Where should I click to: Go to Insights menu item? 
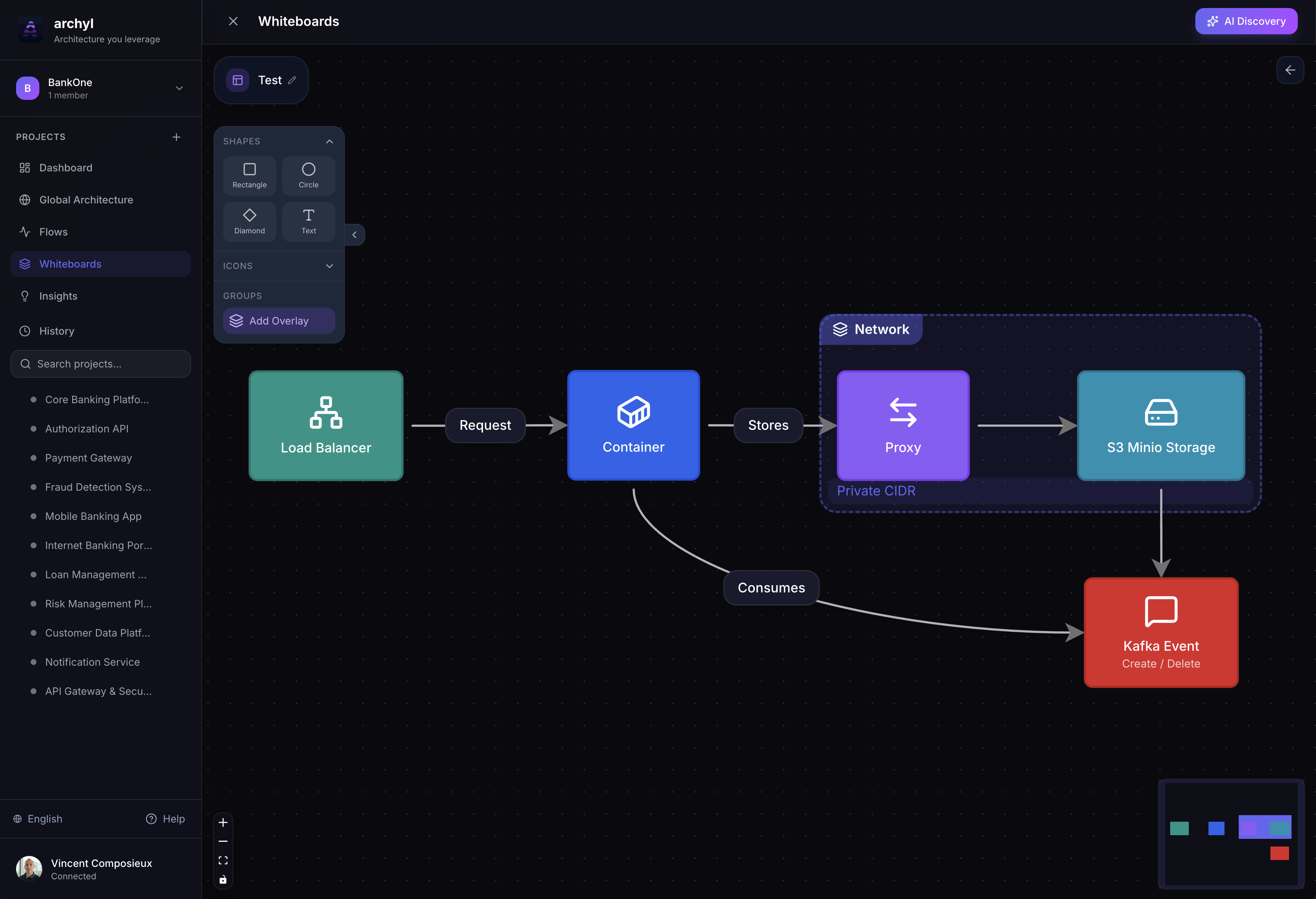[x=58, y=296]
